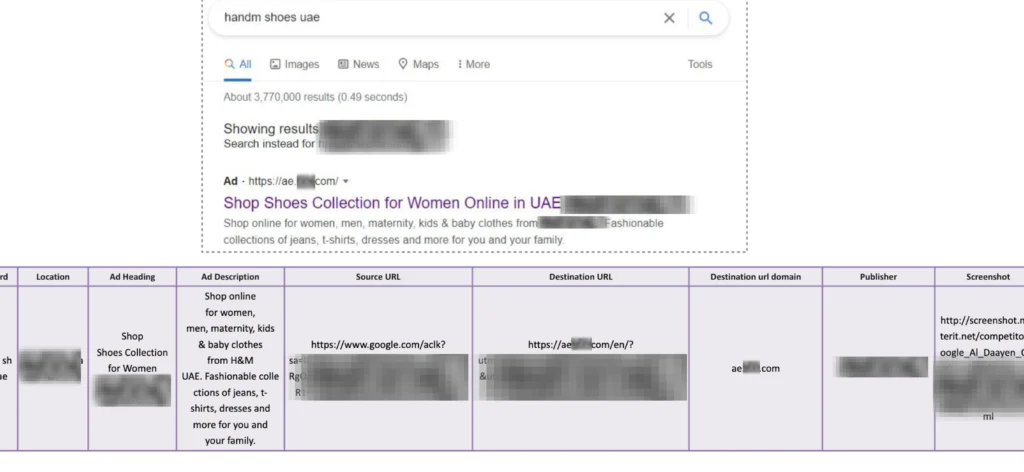Click the Ad Heading column header
Viewport: 1024px width, 472px height.
(x=132, y=277)
